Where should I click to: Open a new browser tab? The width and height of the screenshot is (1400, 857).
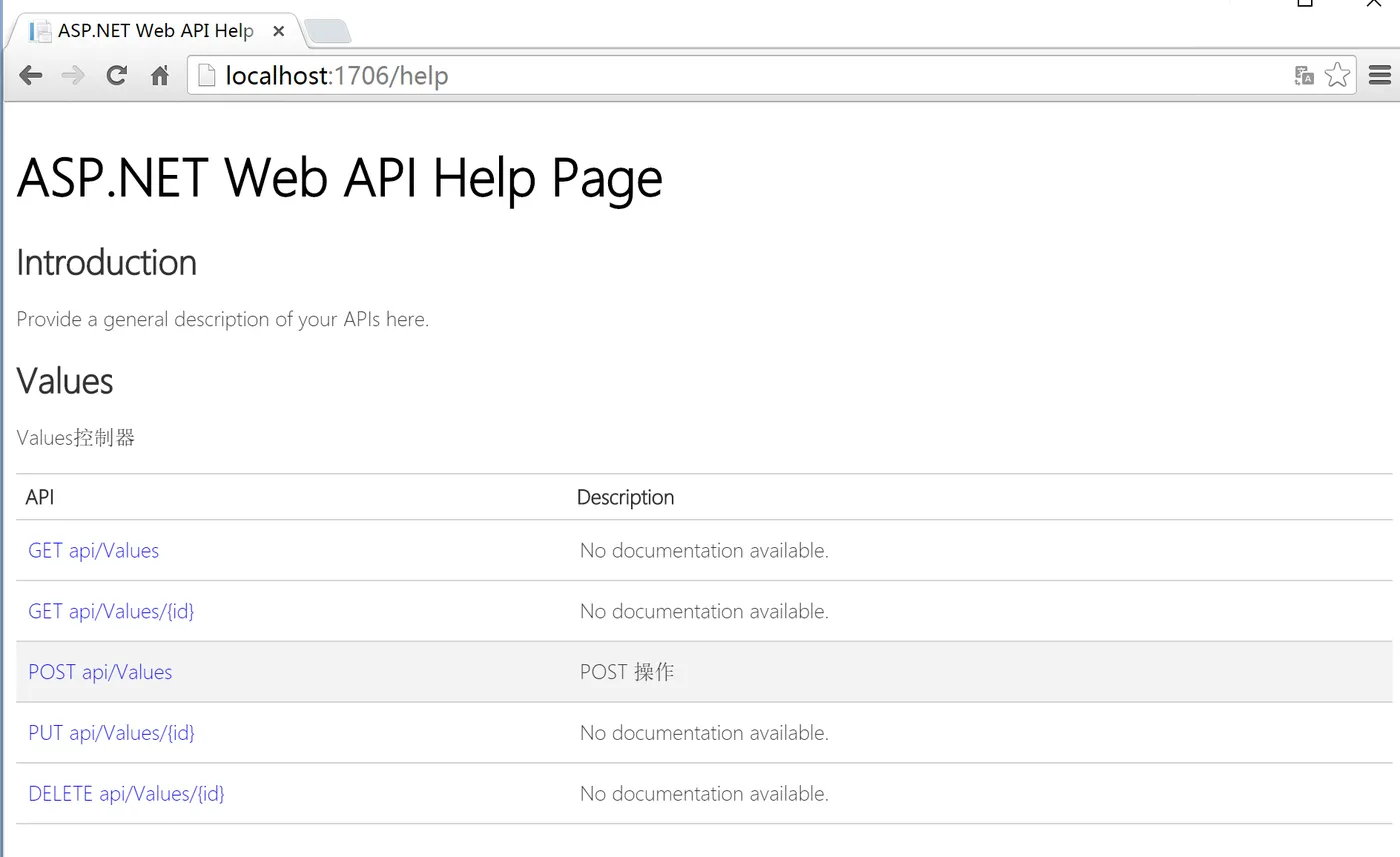327,32
